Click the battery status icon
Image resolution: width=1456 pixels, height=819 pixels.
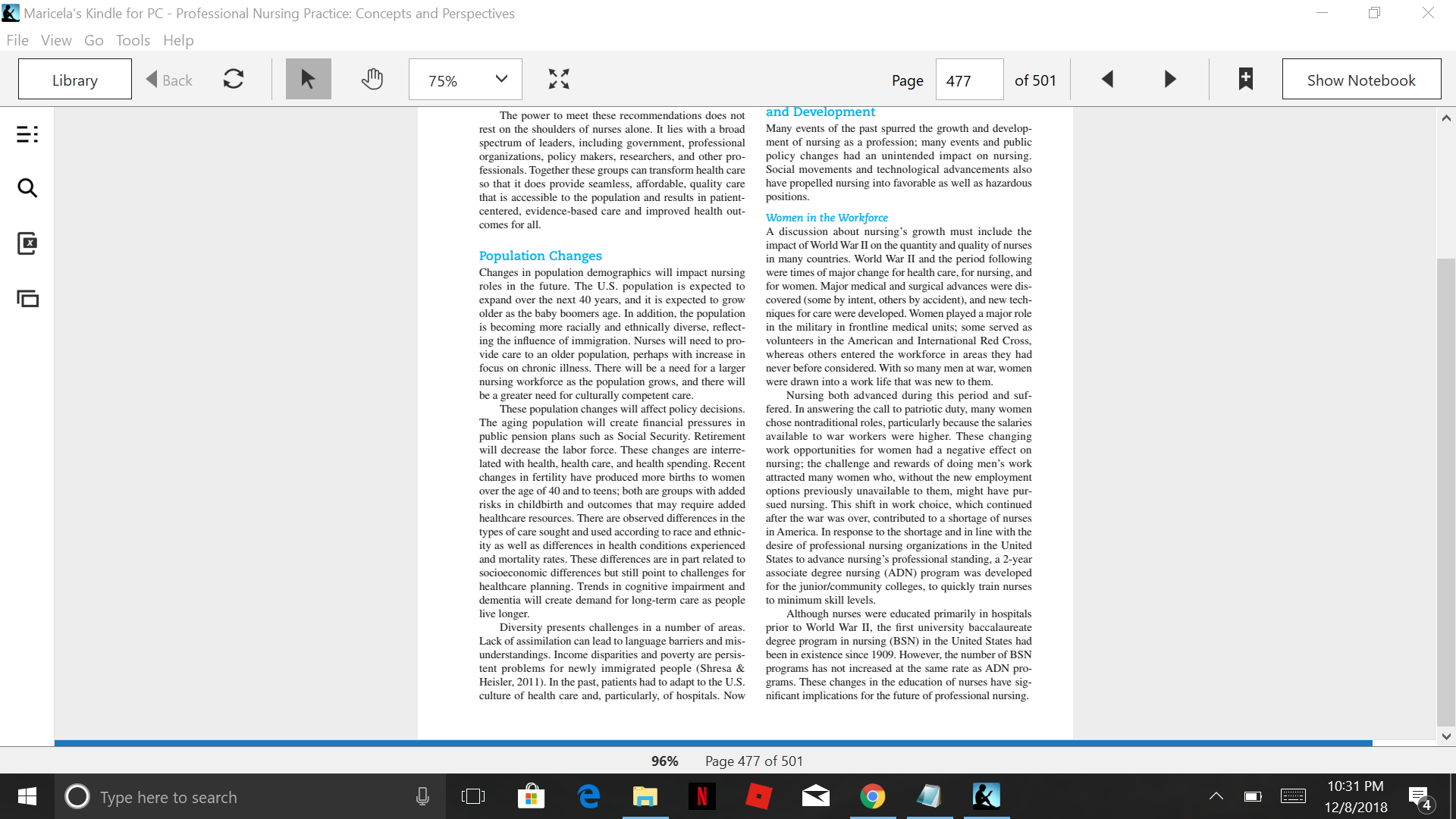click(1253, 796)
